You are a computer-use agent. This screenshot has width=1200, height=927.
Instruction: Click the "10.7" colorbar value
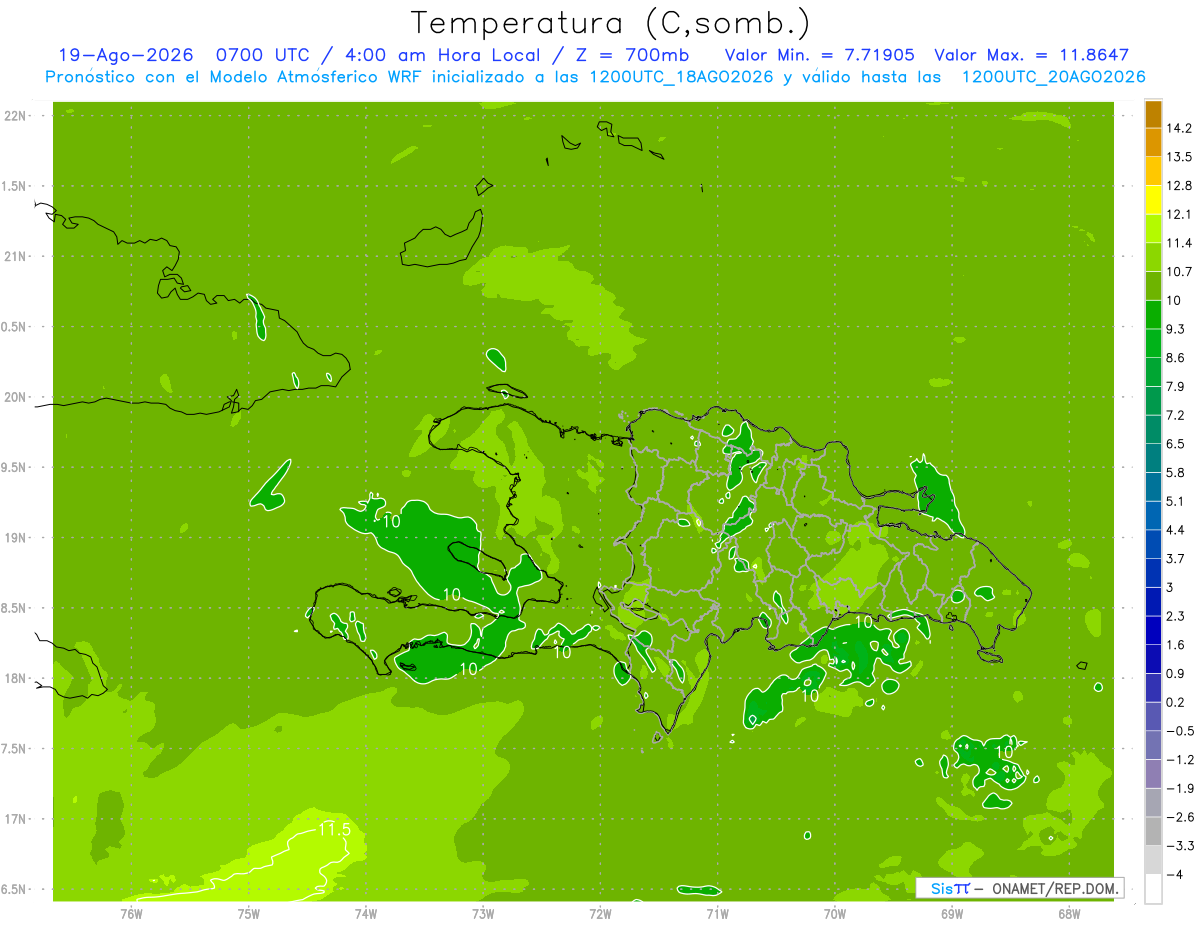pos(1179,272)
